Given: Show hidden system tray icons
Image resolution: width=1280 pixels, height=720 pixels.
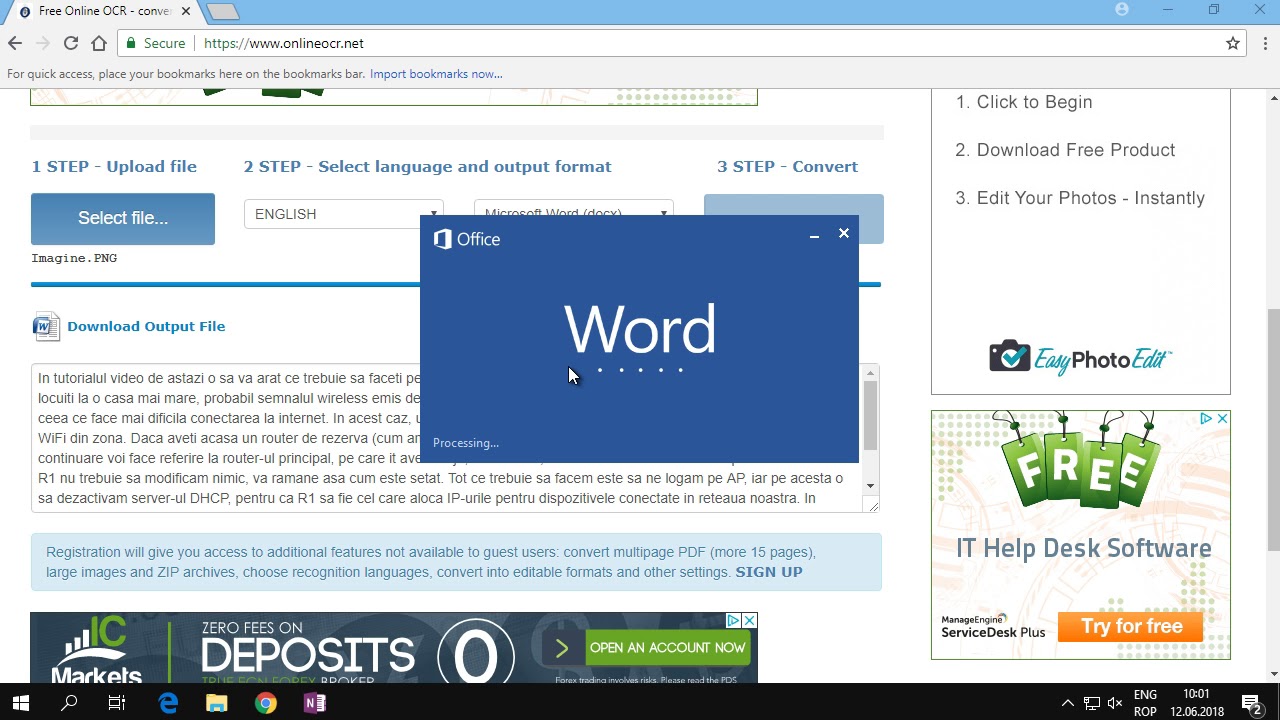Looking at the screenshot, I should pos(1067,703).
